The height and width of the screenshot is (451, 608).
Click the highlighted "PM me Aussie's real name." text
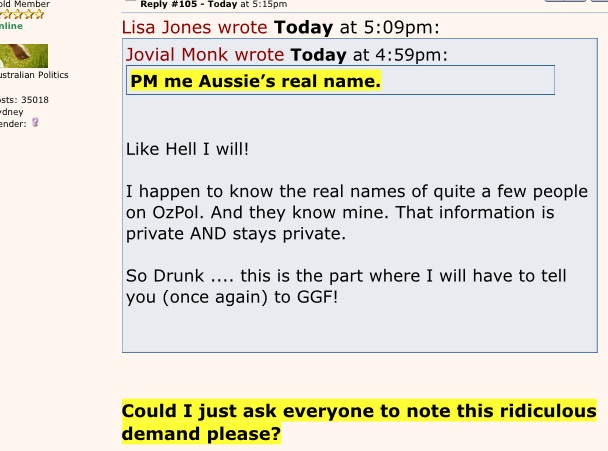[x=255, y=80]
